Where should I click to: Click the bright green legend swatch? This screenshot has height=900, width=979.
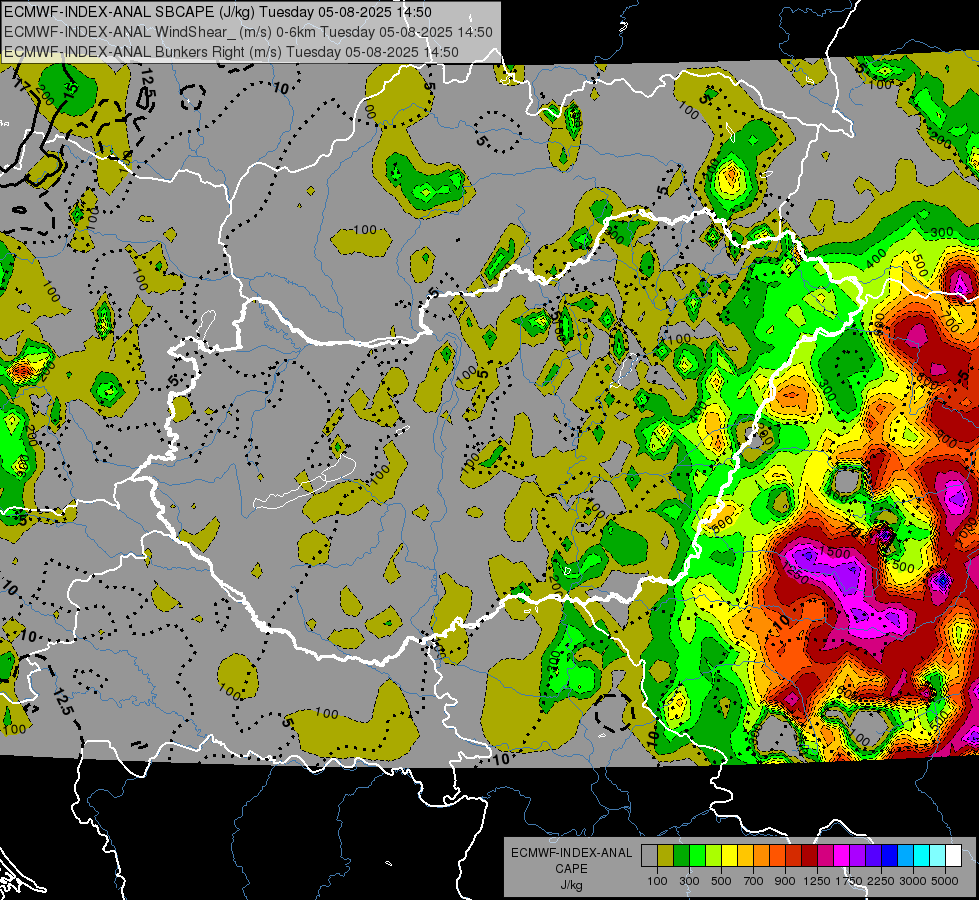[697, 856]
